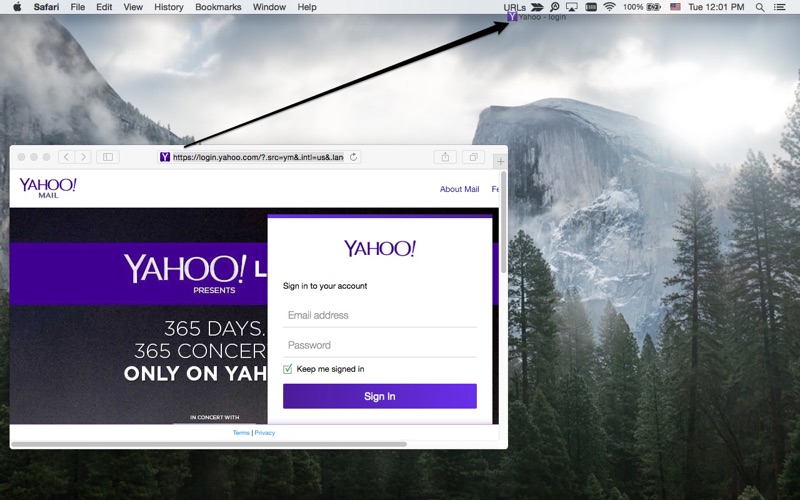The width and height of the screenshot is (800, 500).
Task: Click the Yahoo Live Presents banner
Action: (x=139, y=273)
